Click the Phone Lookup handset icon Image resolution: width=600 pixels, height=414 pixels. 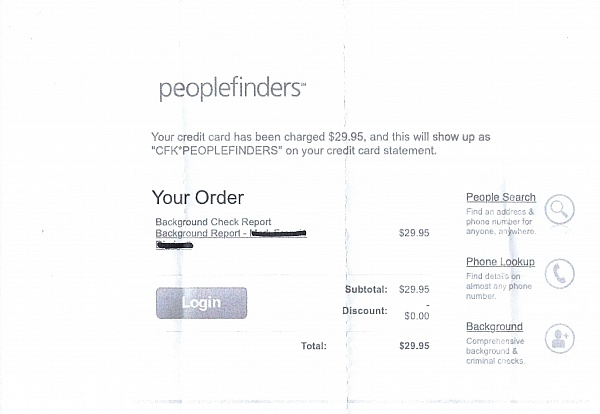tap(560, 273)
